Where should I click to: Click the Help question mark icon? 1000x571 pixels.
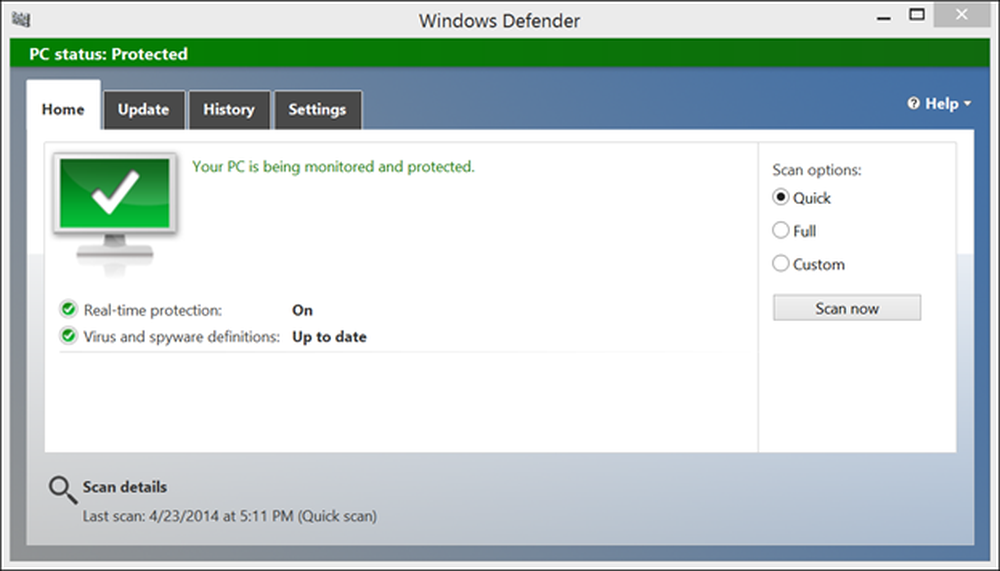[x=913, y=103]
